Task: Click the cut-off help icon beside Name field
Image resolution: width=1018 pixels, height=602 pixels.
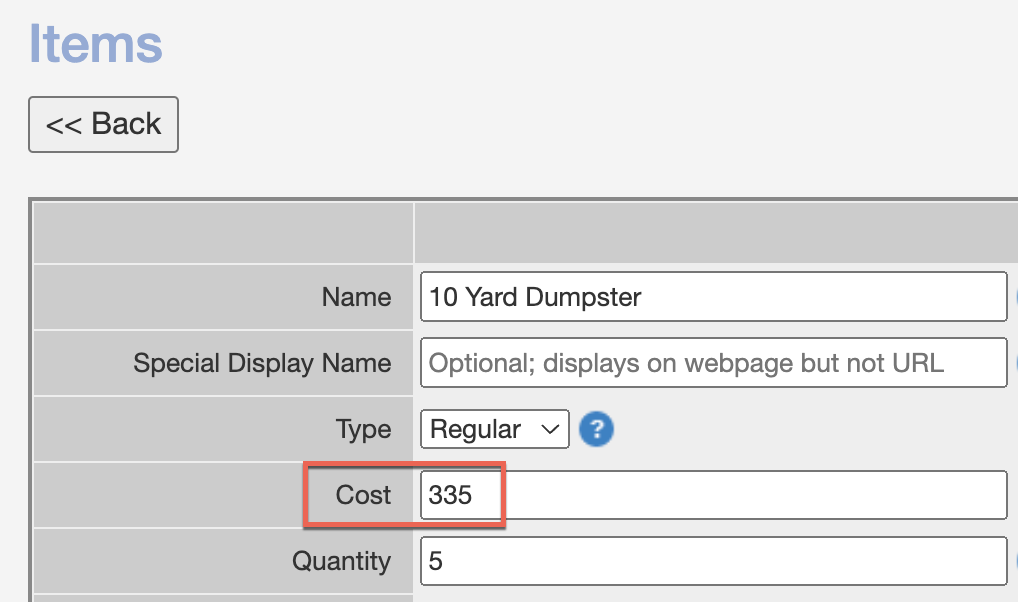Action: click(x=1015, y=297)
